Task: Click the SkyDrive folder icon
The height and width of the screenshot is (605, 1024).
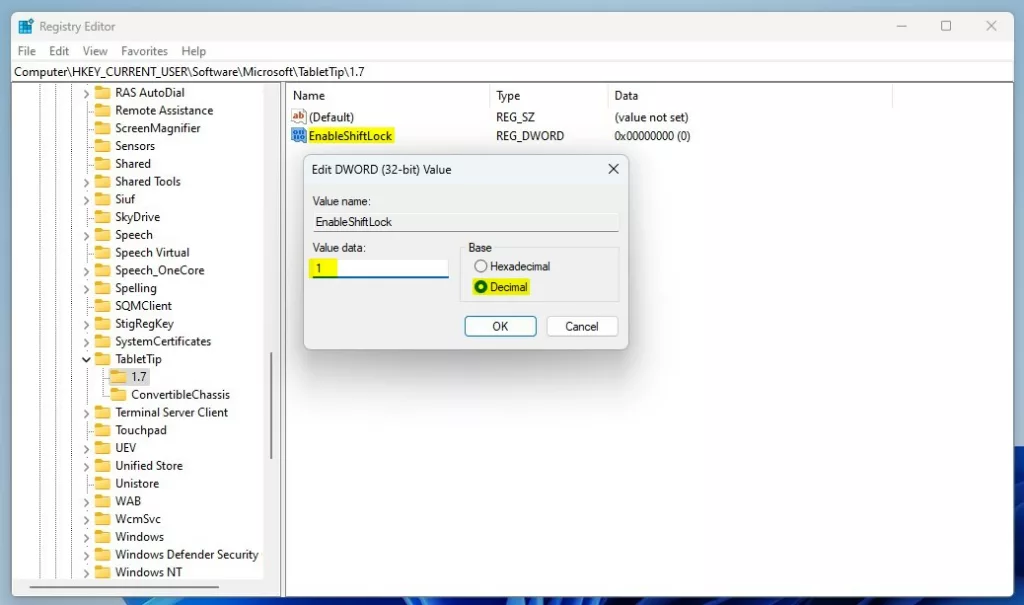Action: tap(103, 216)
